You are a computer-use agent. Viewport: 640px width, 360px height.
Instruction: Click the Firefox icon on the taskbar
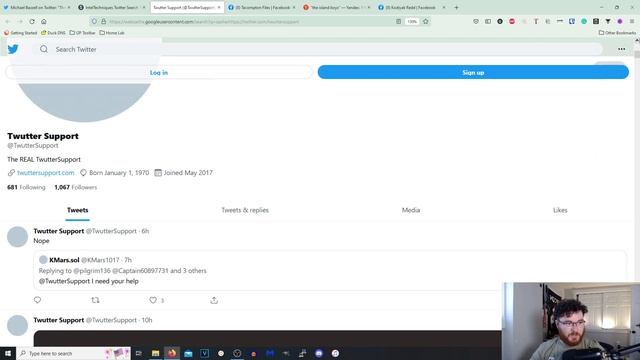172,353
